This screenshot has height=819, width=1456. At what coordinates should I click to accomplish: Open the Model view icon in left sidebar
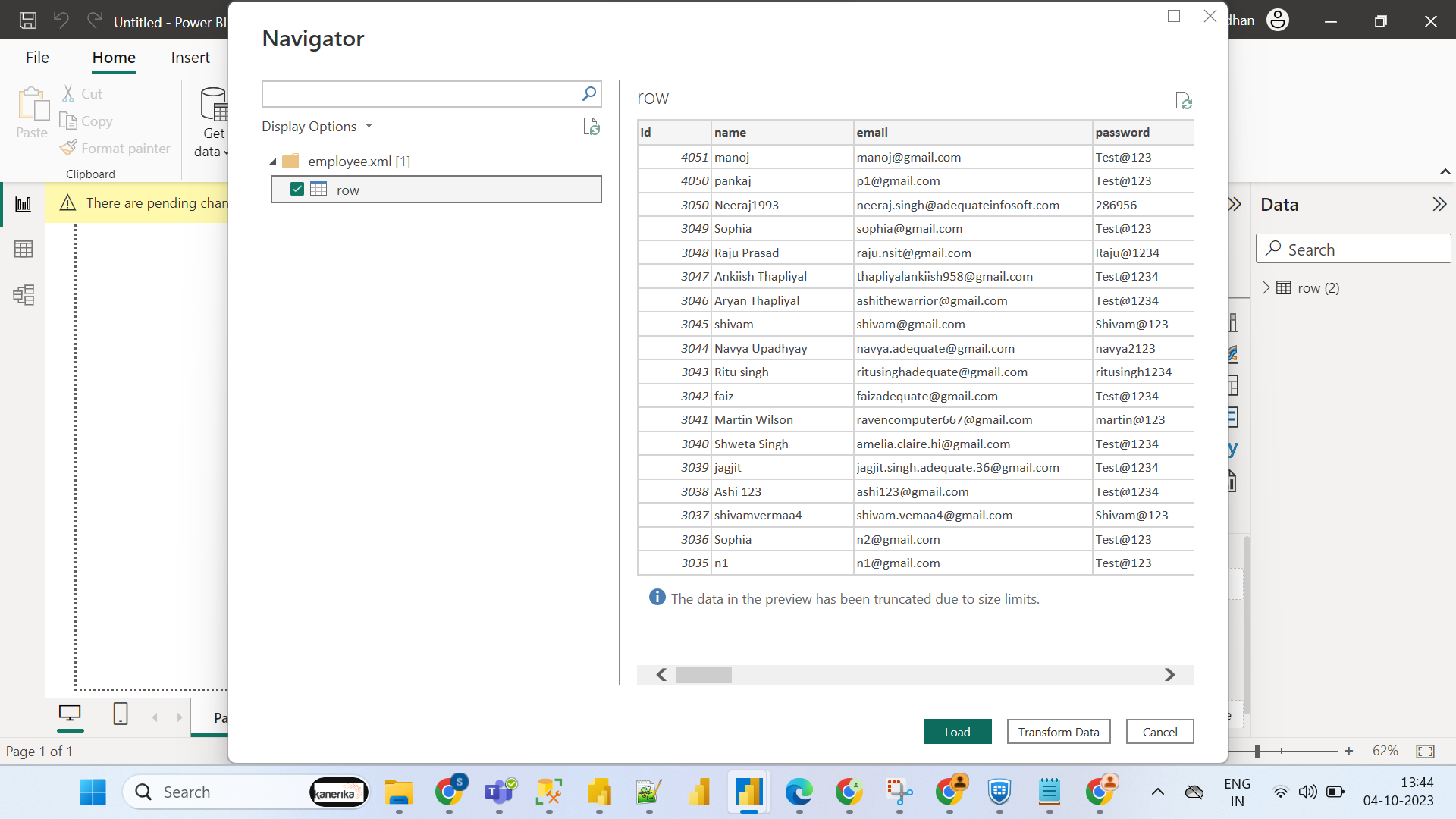24,295
